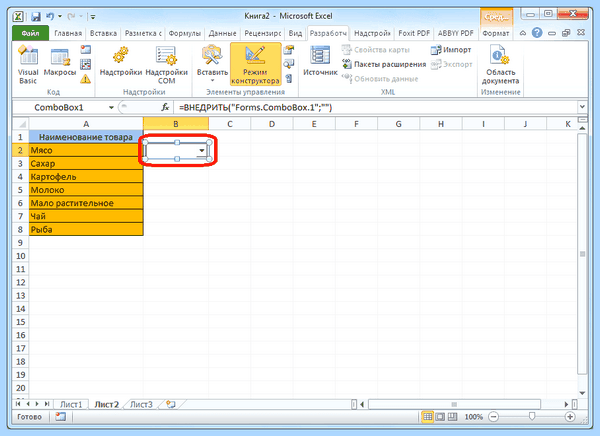Click Пакеты расширения
Viewport: 600px width, 436px height.
(x=384, y=64)
